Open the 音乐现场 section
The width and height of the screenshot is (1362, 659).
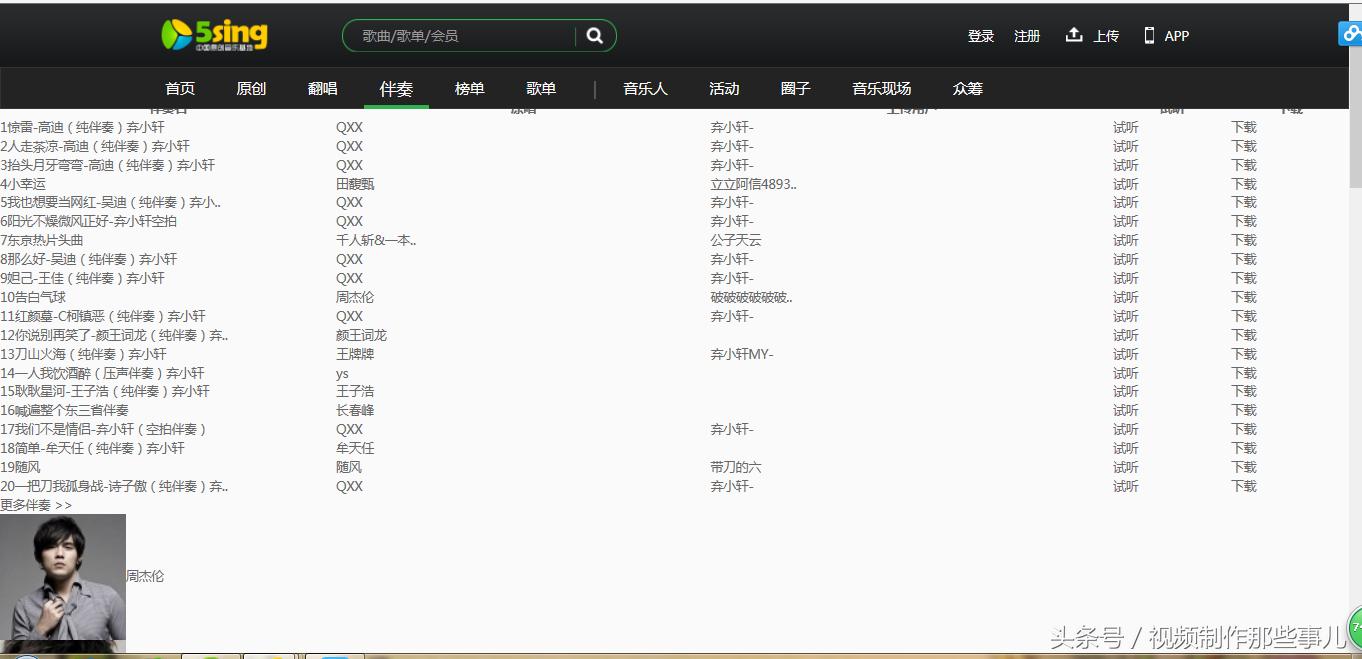coord(880,88)
